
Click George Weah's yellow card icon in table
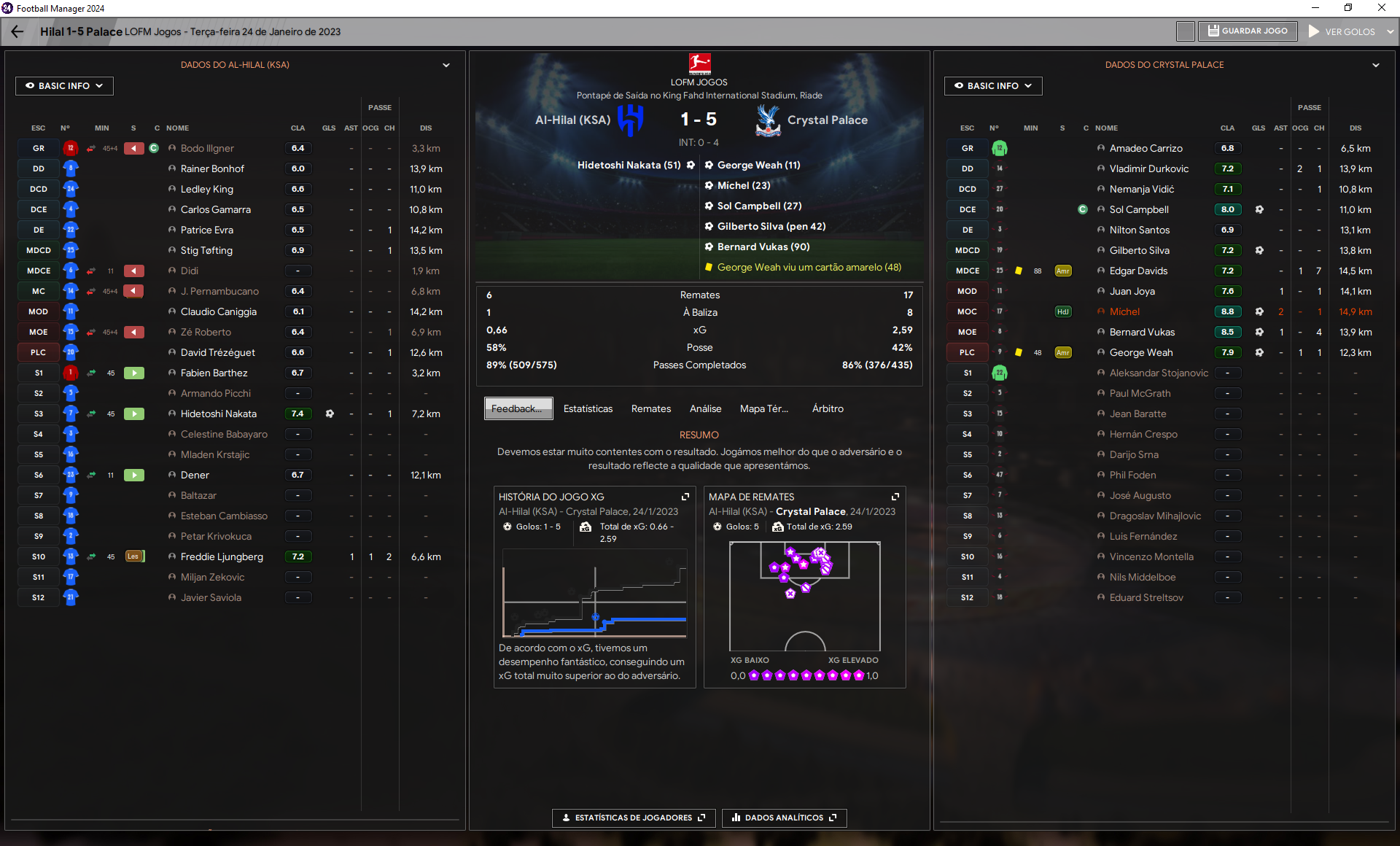[x=1019, y=352]
